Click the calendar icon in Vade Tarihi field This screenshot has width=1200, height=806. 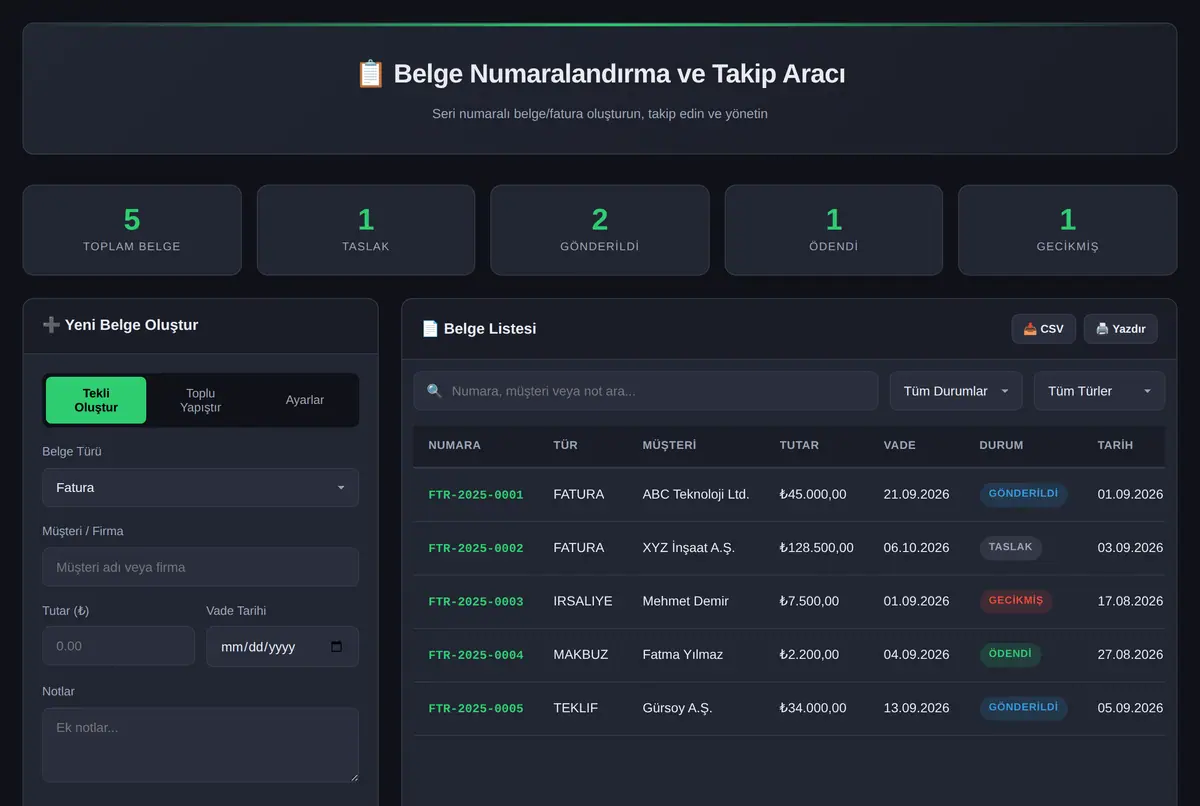tap(336, 647)
